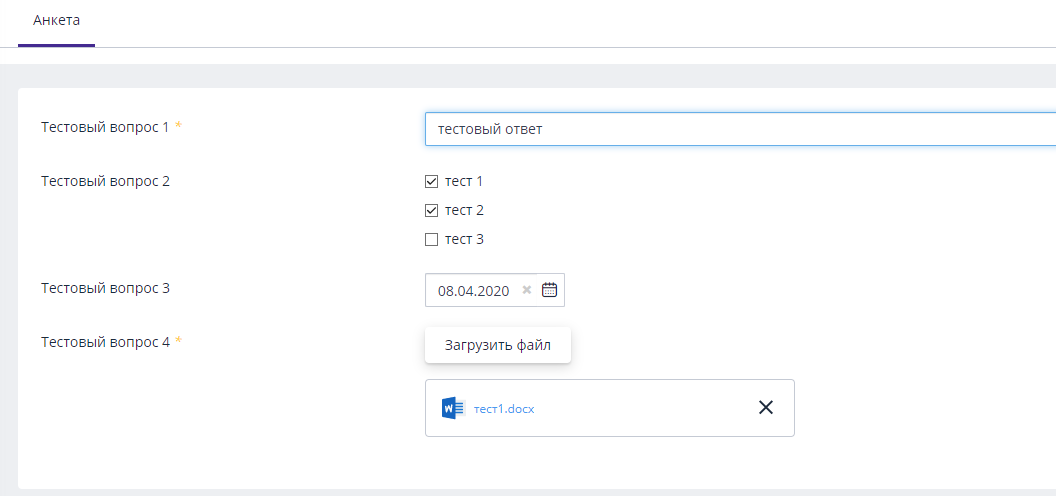Uncheck the тест 2 checkbox box
Screen dimensions: 1056x496
(x=432, y=211)
